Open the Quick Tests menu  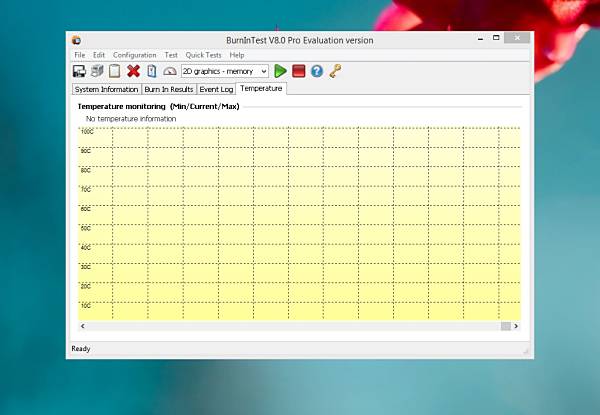(x=203, y=55)
